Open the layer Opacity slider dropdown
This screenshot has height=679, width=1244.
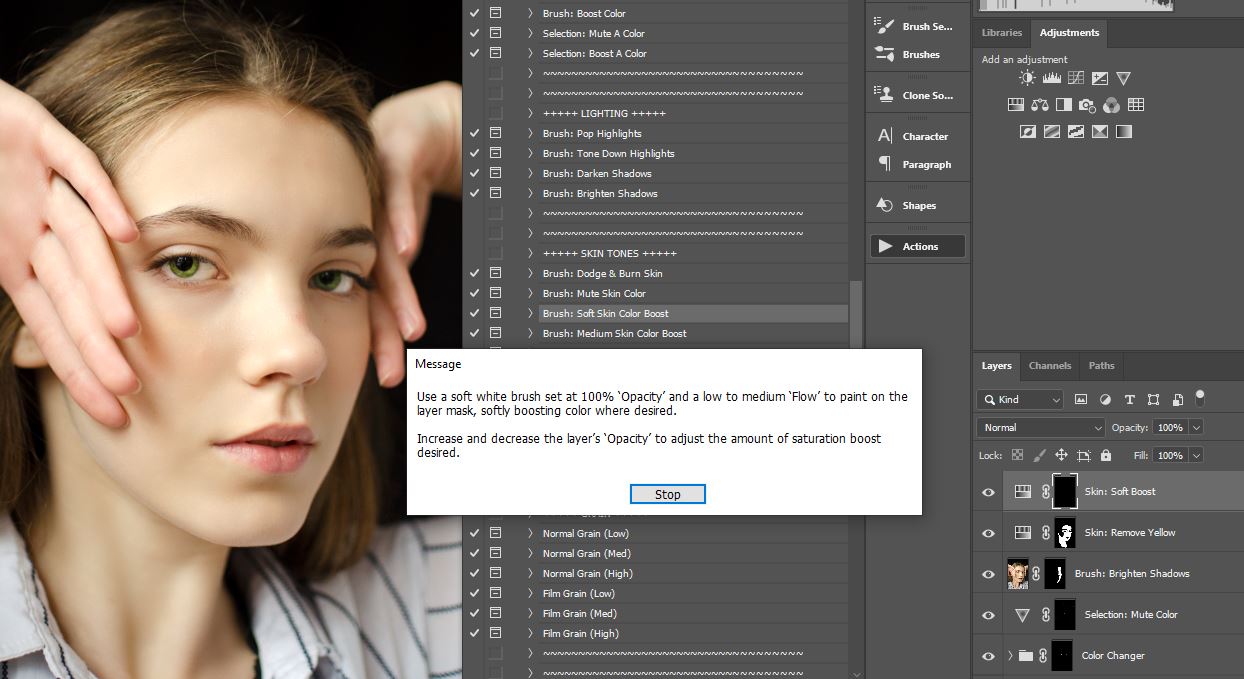(1196, 427)
